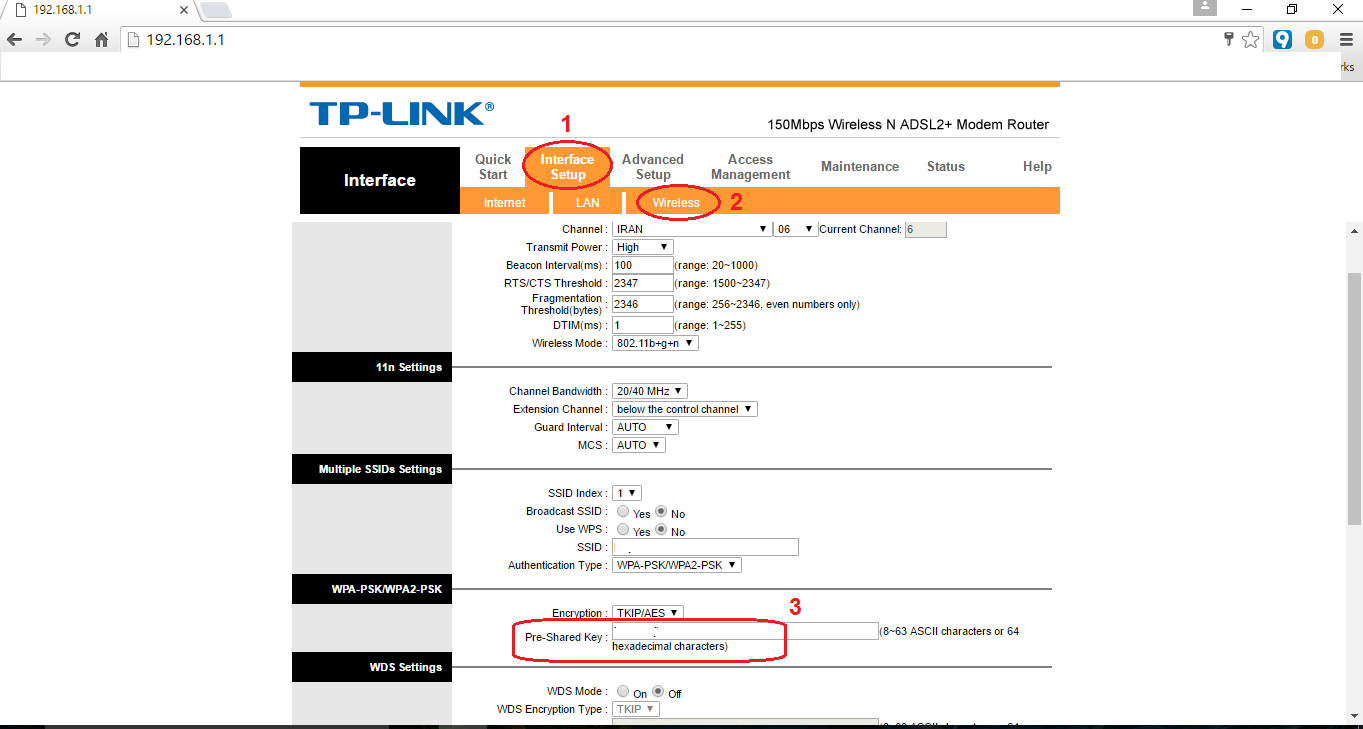Open the Maintenance tab

click(860, 167)
